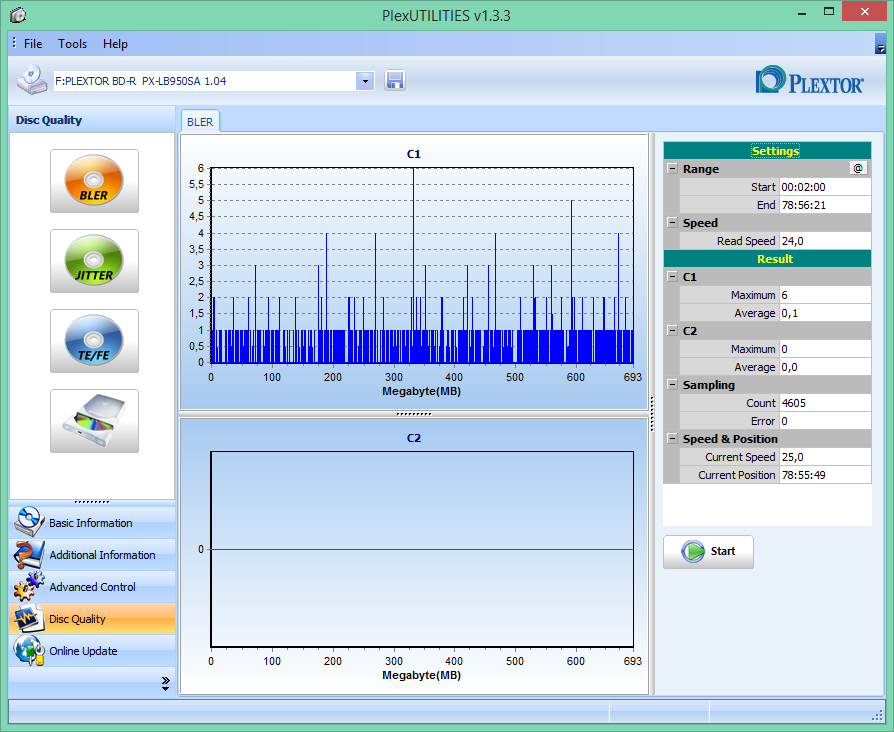Click the Current Speed value 25,0
This screenshot has width=894, height=732.
pyautogui.click(x=825, y=457)
